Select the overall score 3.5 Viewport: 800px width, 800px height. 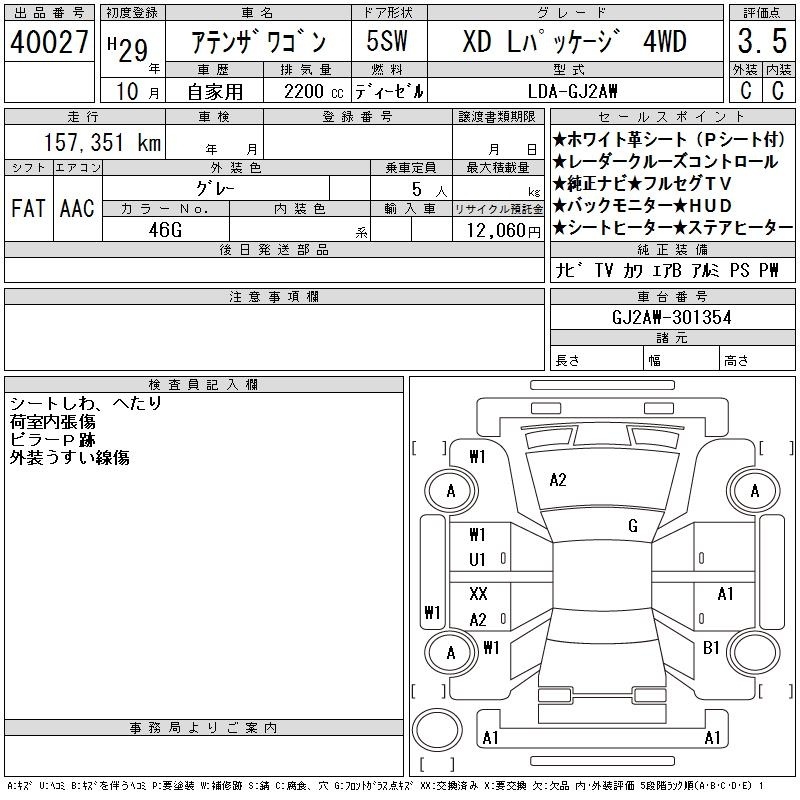pyautogui.click(x=761, y=41)
